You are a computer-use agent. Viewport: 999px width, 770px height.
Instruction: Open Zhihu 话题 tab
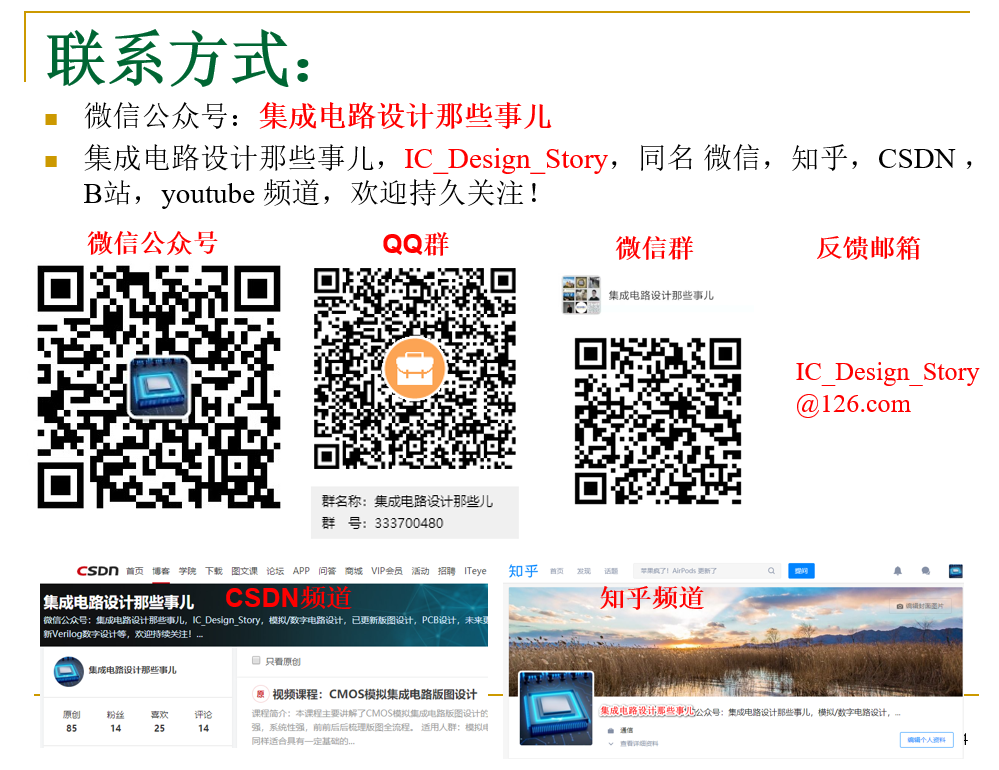pyautogui.click(x=611, y=571)
